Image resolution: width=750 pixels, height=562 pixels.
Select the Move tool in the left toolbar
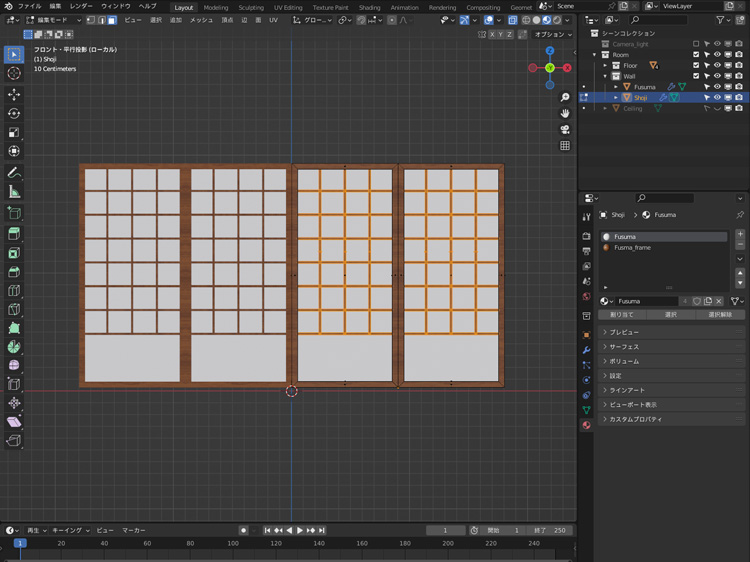coord(14,94)
